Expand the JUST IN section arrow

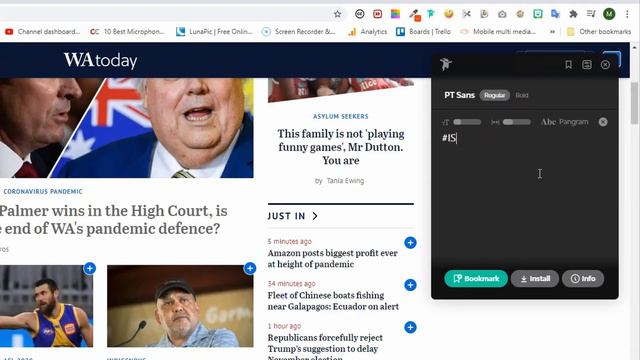(x=315, y=216)
